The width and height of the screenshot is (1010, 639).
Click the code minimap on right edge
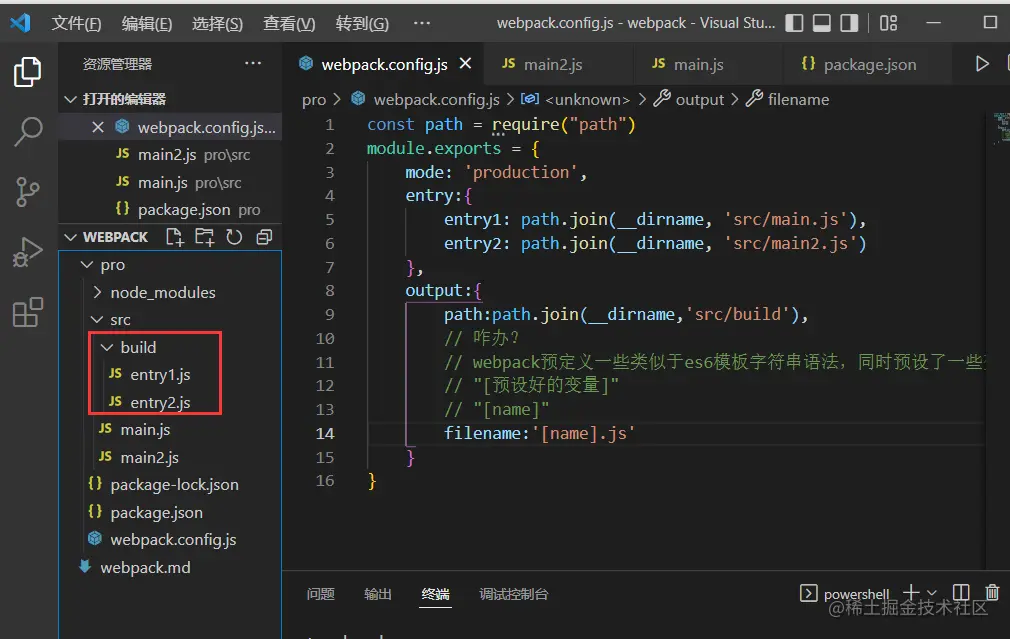[x=1002, y=128]
